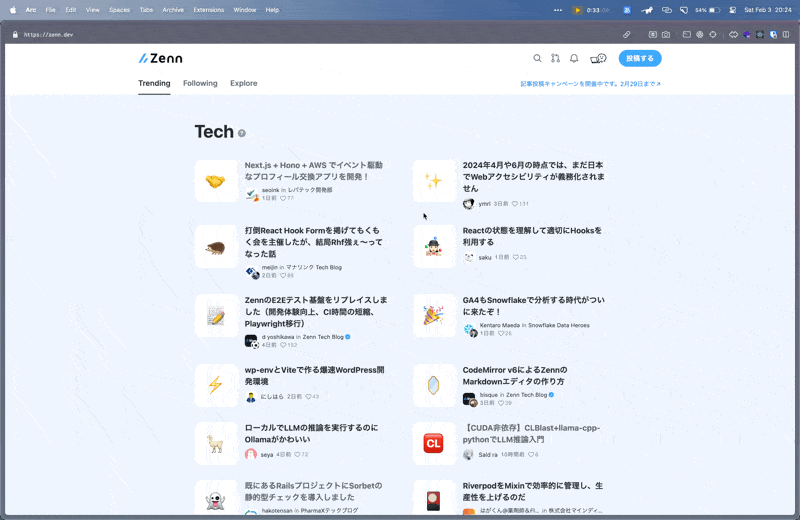The image size is (800, 520).
Task: Open the Spaces menu
Action: coord(119,10)
